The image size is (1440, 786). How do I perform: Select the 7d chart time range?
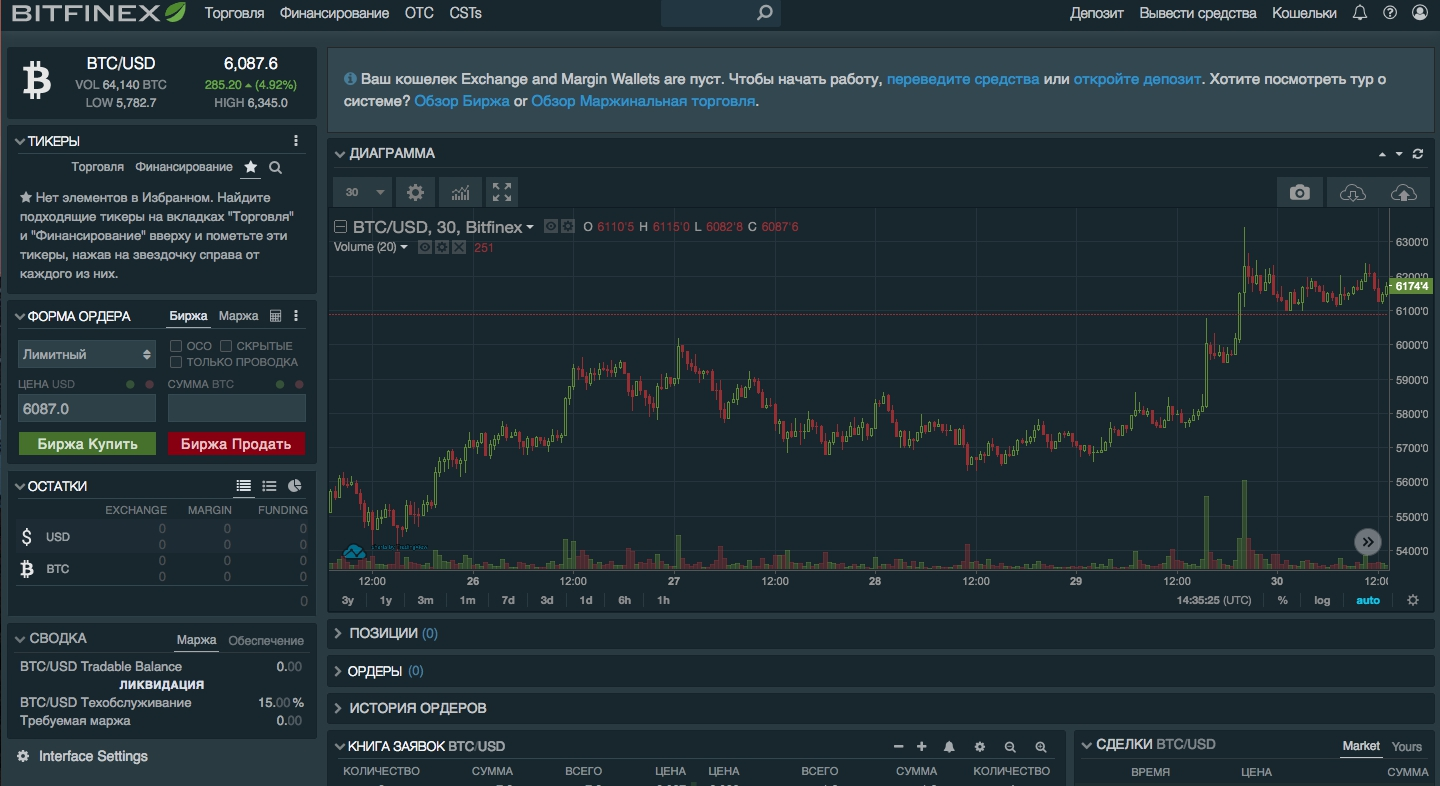[x=508, y=600]
